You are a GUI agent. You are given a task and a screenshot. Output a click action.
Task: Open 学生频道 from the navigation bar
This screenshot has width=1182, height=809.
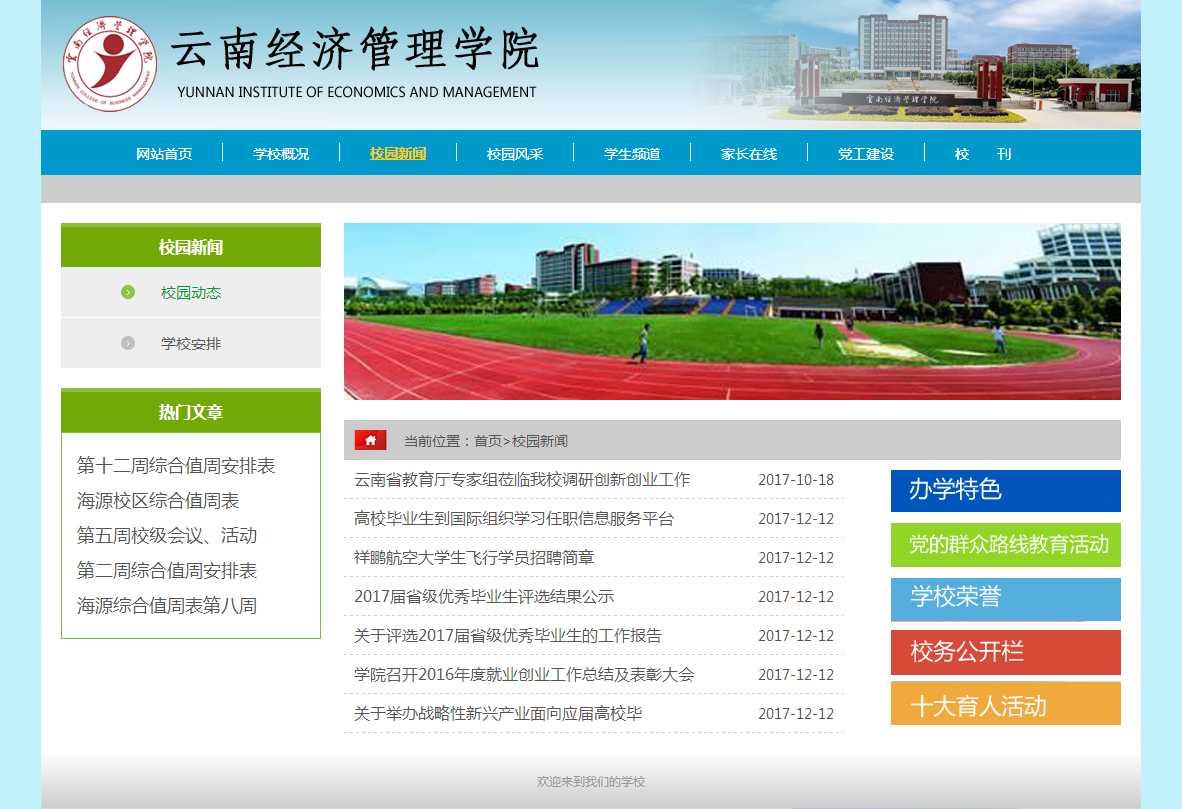pos(632,154)
